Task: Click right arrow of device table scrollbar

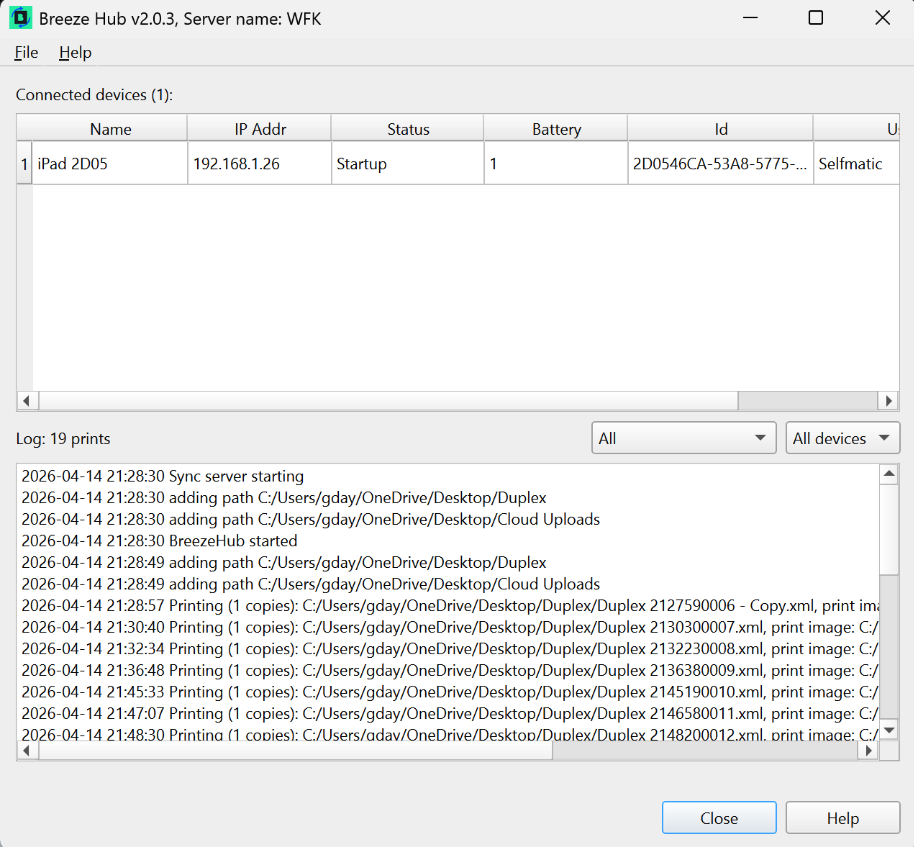Action: 888,400
